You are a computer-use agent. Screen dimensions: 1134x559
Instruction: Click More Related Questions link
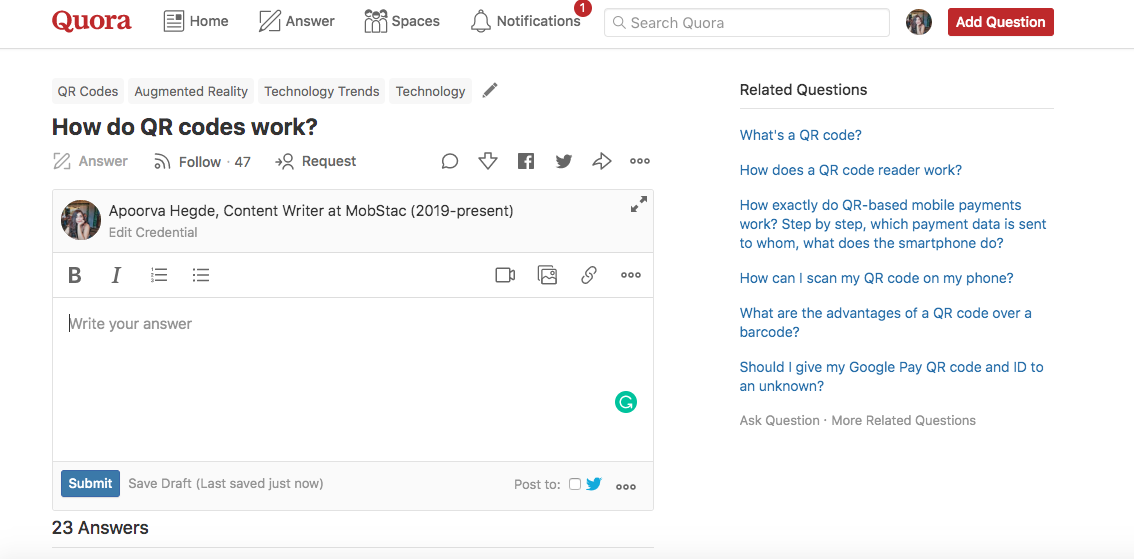click(x=903, y=420)
